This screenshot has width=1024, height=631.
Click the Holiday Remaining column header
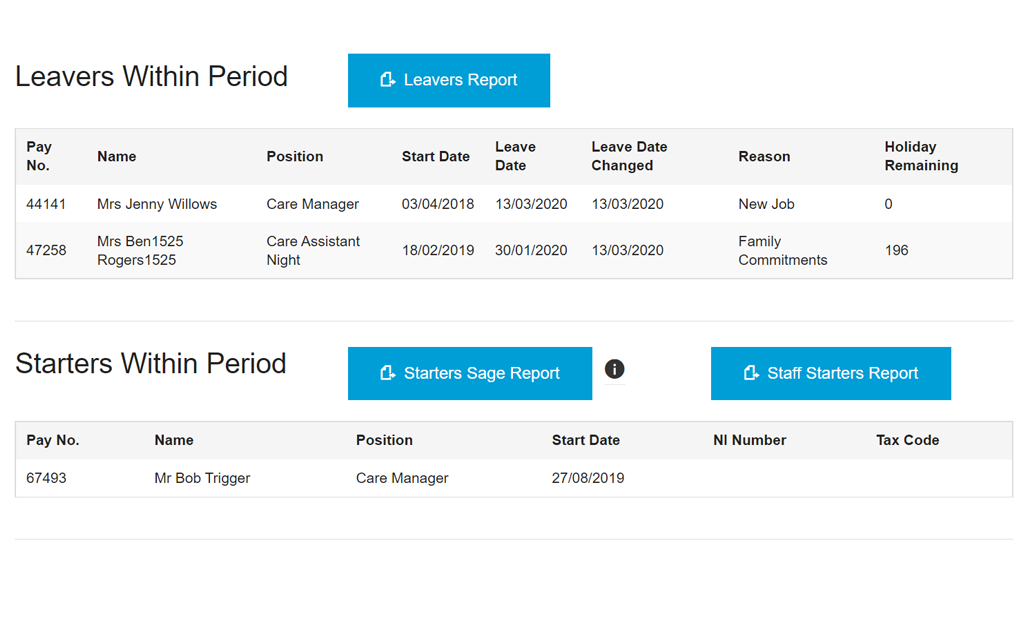(x=921, y=156)
